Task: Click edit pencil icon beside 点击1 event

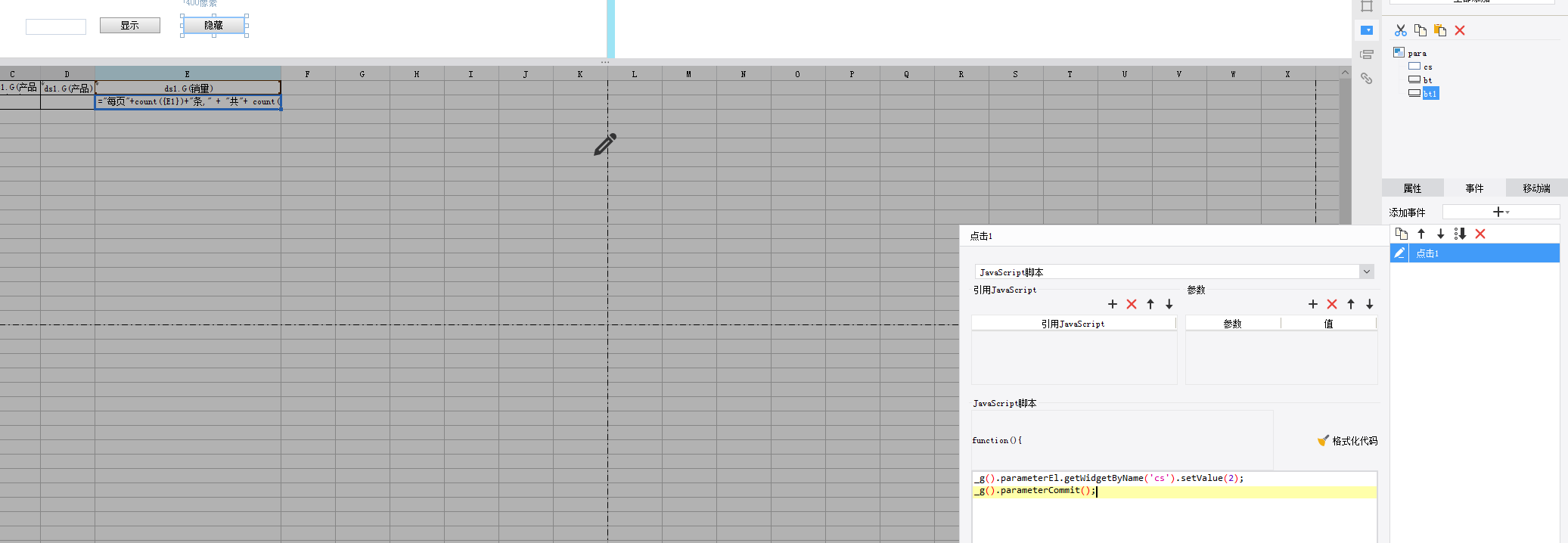Action: [1399, 253]
